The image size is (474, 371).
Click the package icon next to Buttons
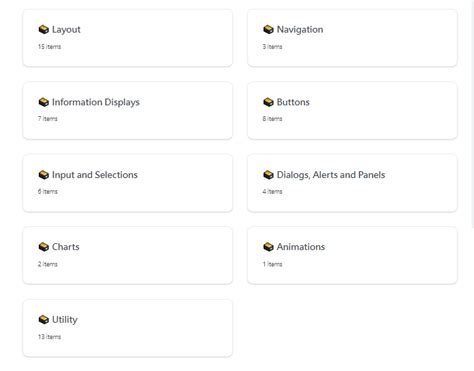(x=268, y=102)
